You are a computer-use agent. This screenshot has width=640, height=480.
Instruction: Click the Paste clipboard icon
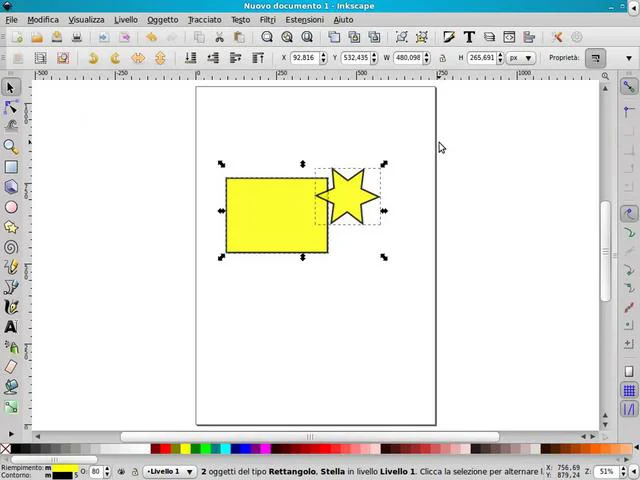coord(239,37)
